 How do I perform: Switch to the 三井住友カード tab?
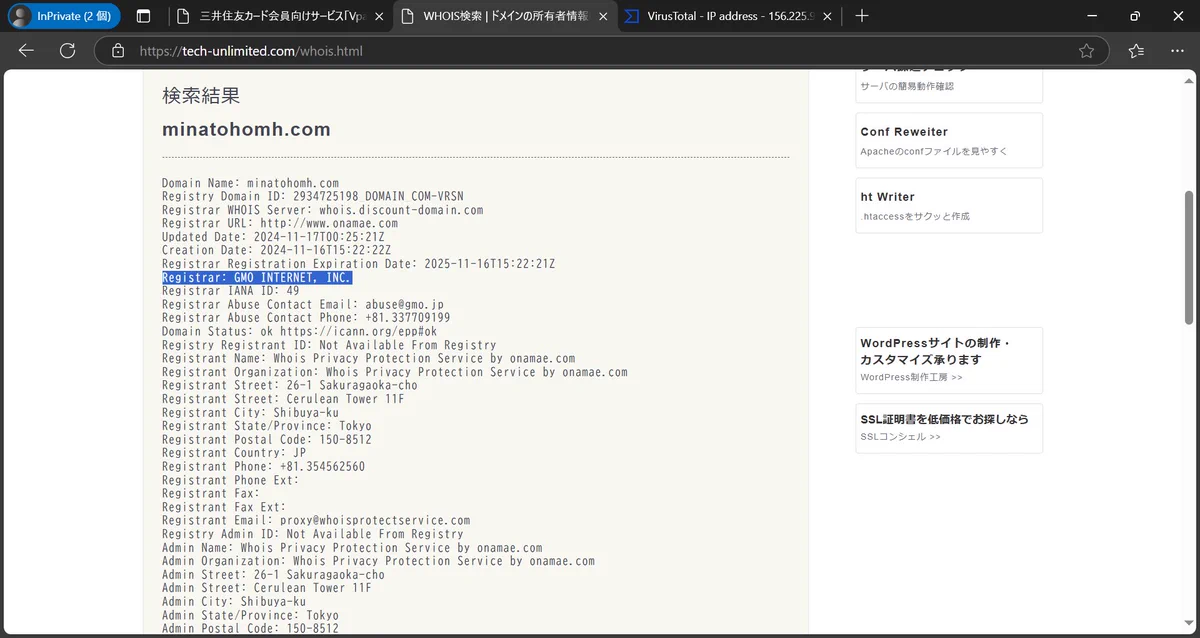(x=279, y=16)
